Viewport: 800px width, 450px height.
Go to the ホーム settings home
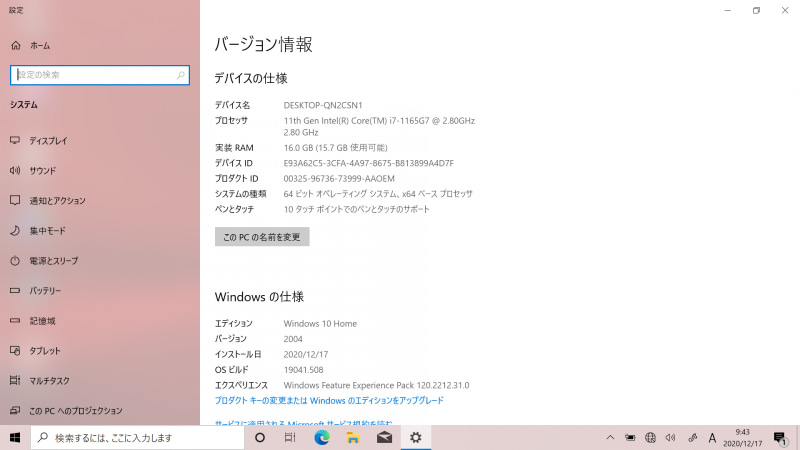[x=30, y=45]
